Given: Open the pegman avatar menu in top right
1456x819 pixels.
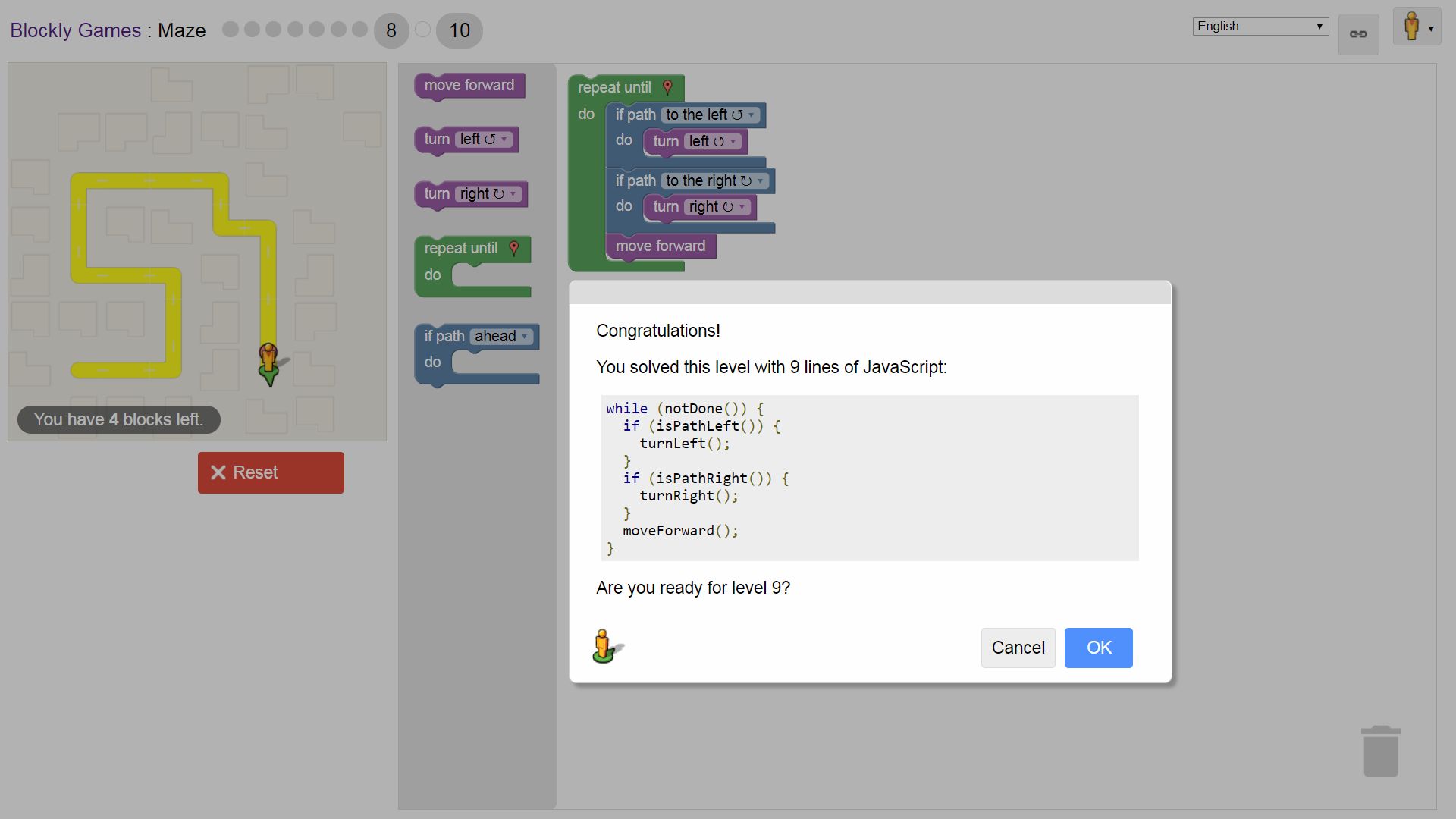Looking at the screenshot, I should pos(1417,26).
